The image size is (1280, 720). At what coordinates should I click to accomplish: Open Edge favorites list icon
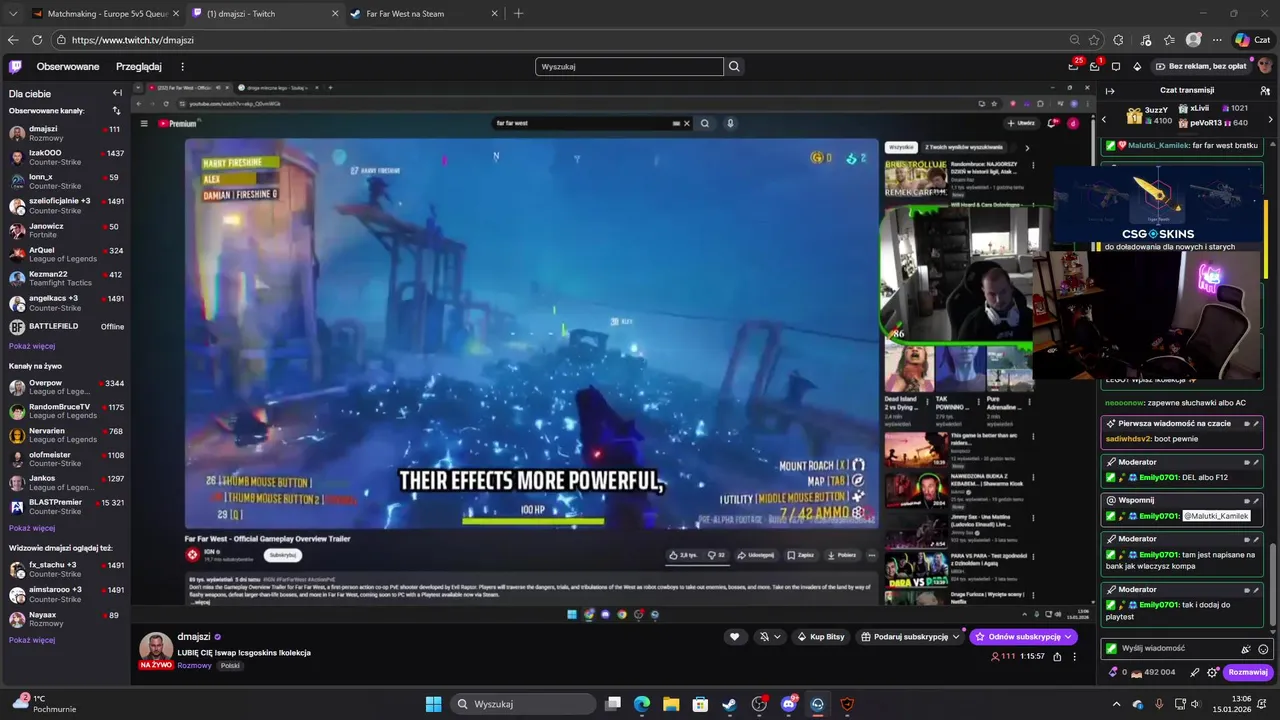click(1169, 40)
